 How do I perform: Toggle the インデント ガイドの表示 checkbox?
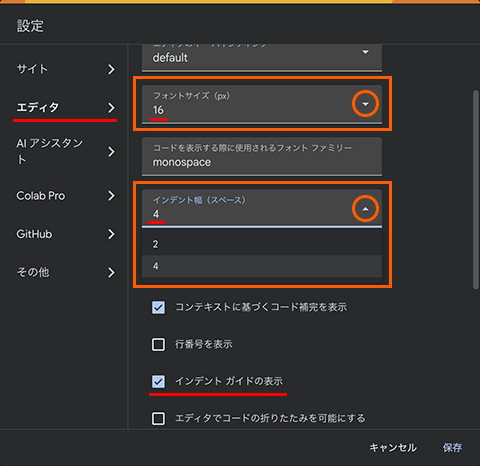[x=158, y=381]
